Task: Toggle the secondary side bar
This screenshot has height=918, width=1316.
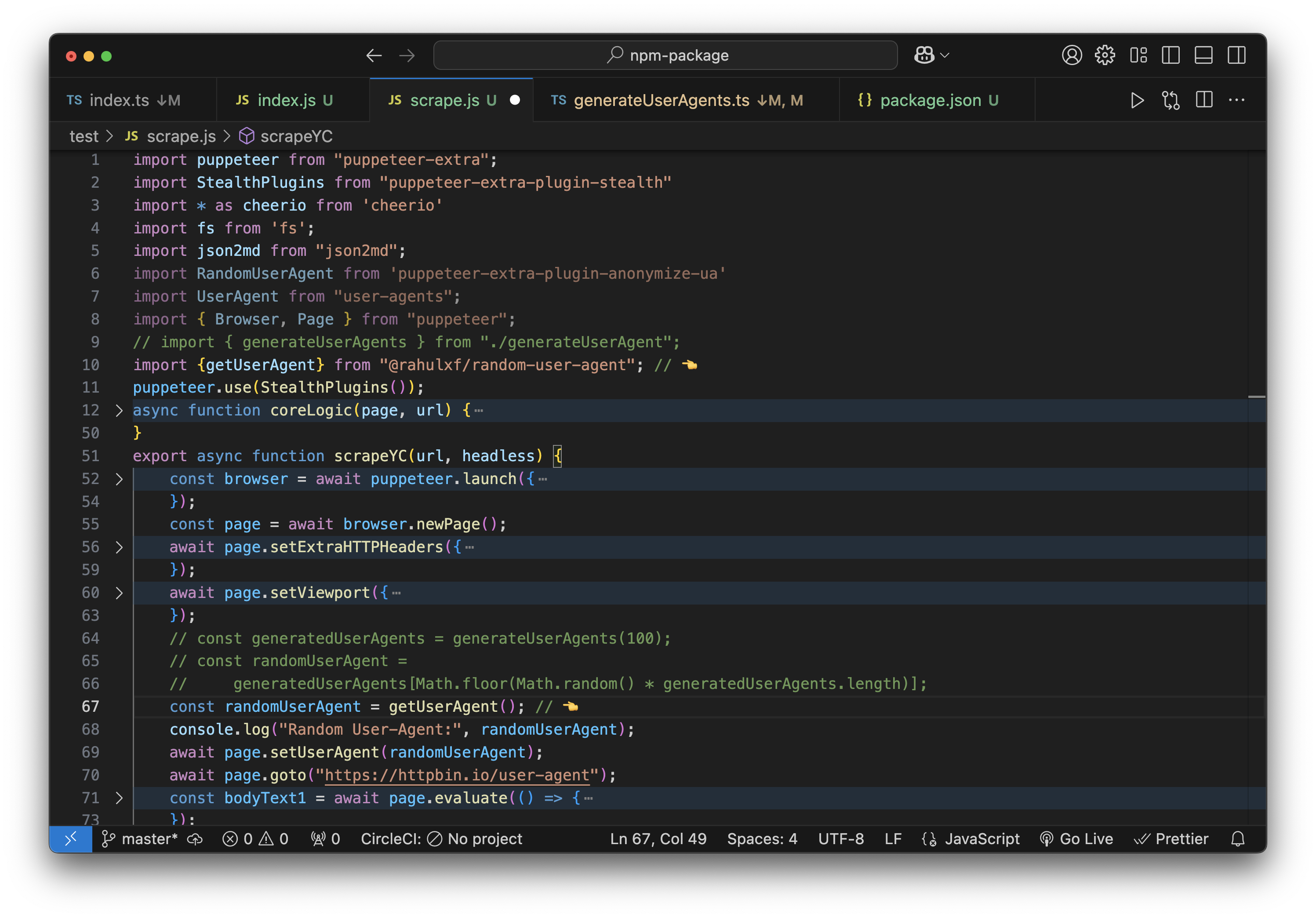Action: click(x=1236, y=55)
